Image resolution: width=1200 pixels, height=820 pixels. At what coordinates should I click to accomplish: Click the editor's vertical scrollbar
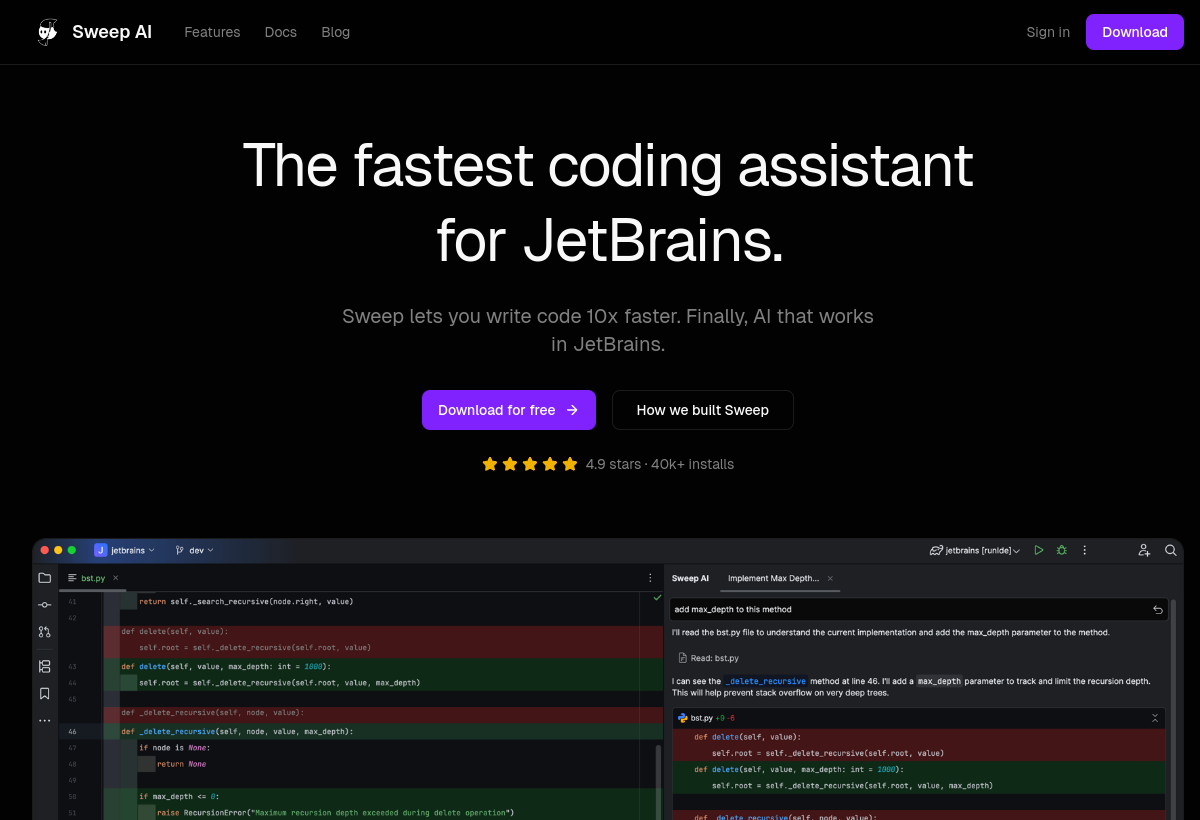pos(658,780)
